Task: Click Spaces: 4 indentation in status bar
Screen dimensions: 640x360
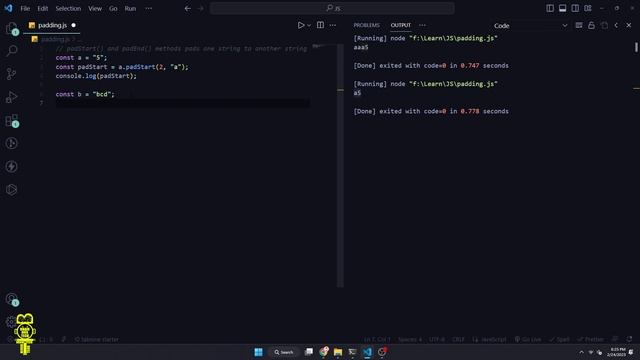Action: 410,340
